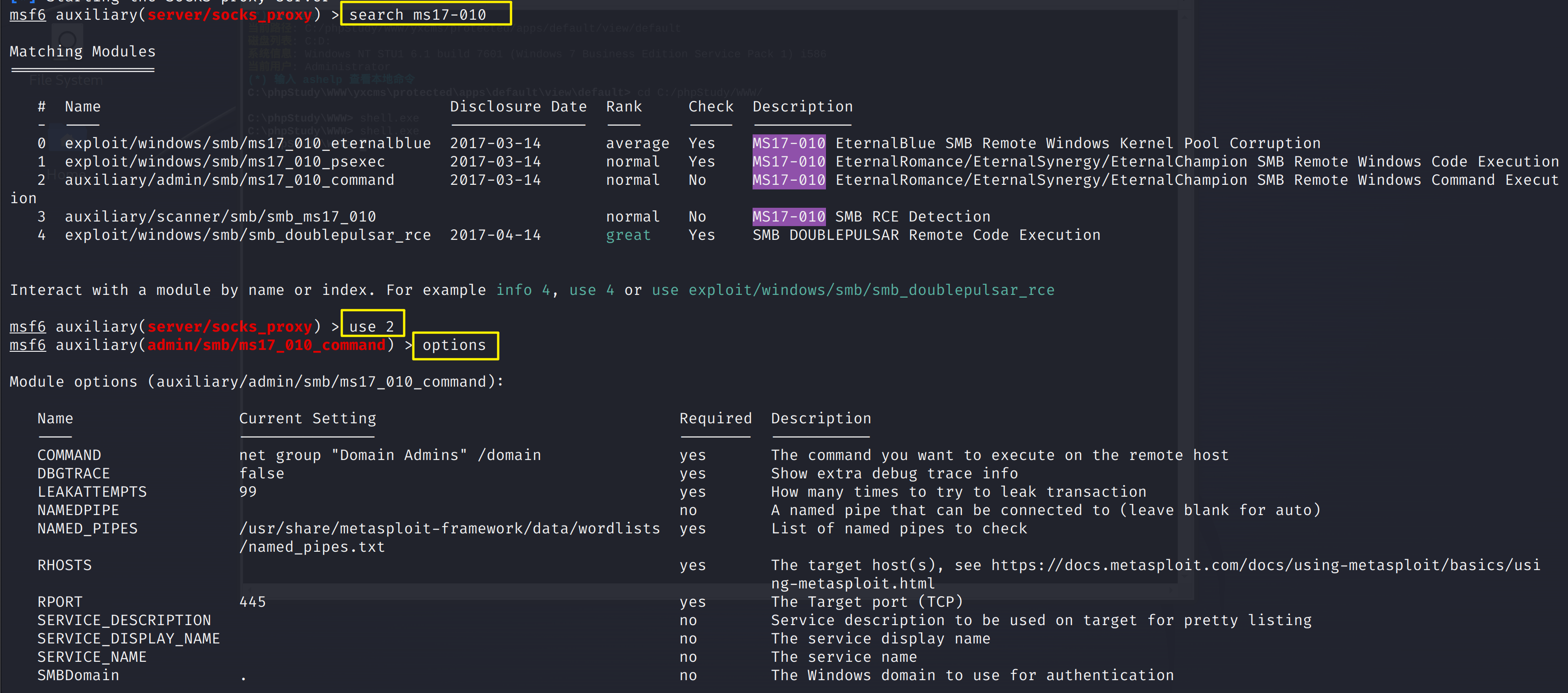Click module path ms17_010_eternalblue

coord(248,144)
